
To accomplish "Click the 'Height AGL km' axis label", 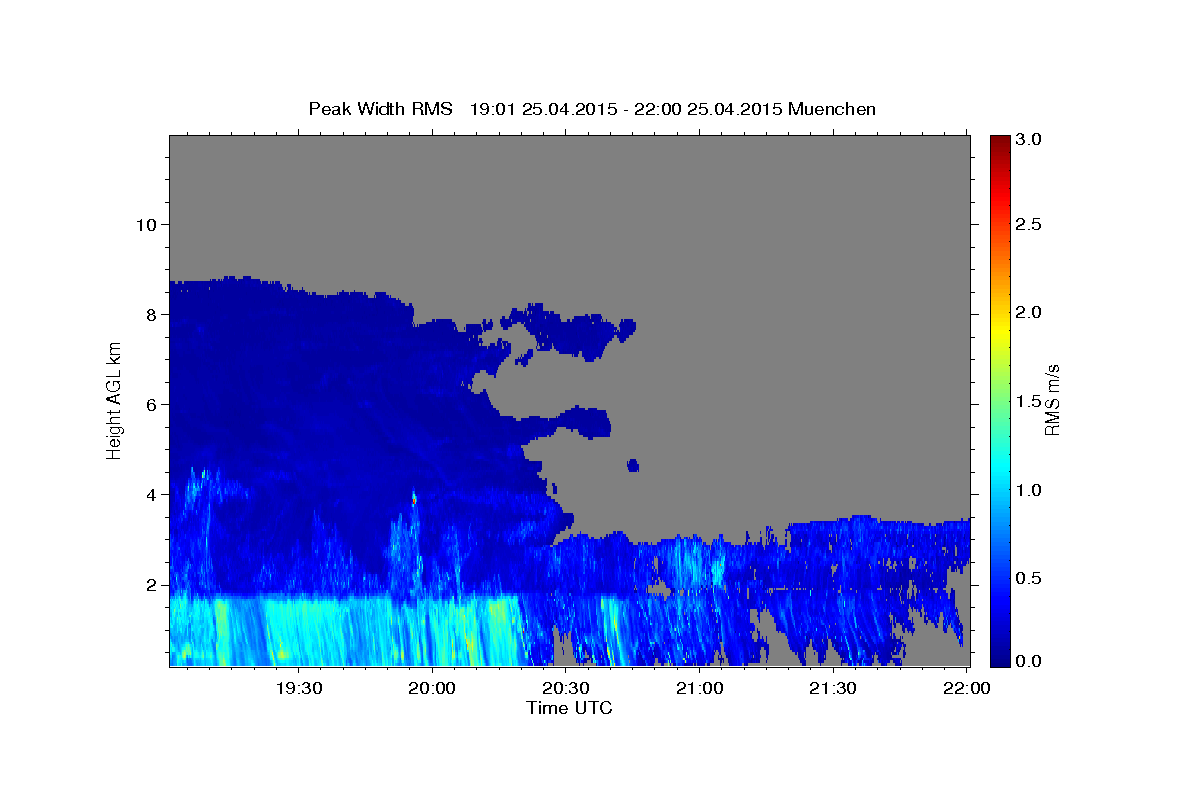I will click(x=115, y=400).
